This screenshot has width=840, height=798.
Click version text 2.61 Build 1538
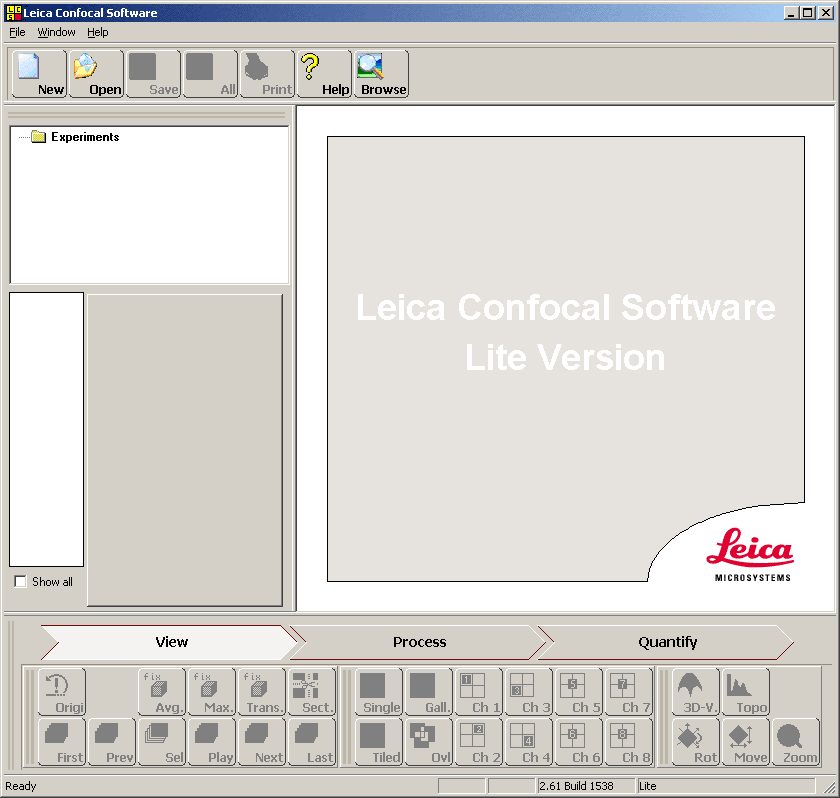coord(576,786)
